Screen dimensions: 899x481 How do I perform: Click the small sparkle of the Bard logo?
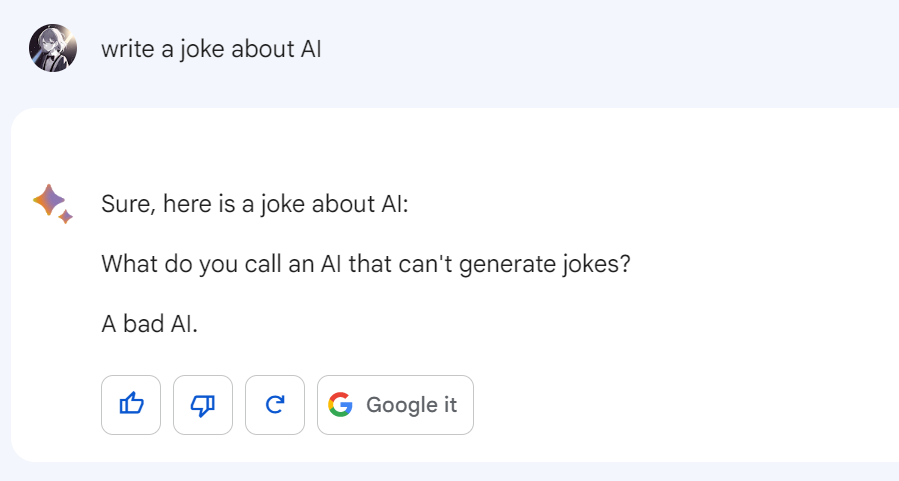pos(66,216)
